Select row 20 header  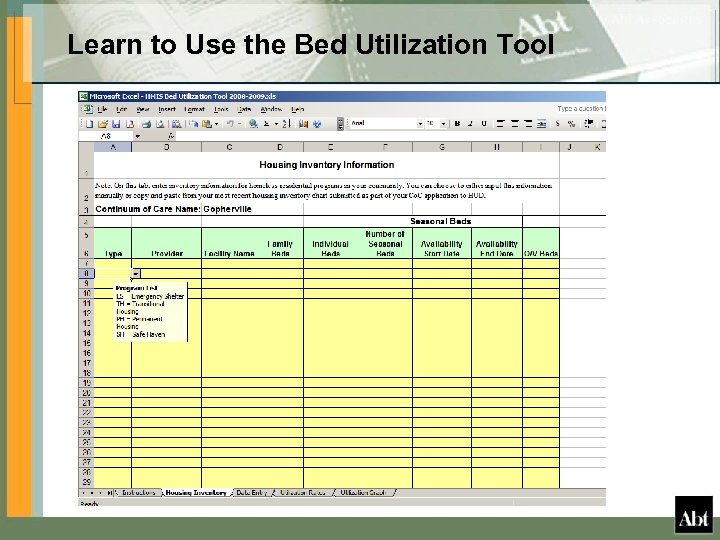point(86,393)
